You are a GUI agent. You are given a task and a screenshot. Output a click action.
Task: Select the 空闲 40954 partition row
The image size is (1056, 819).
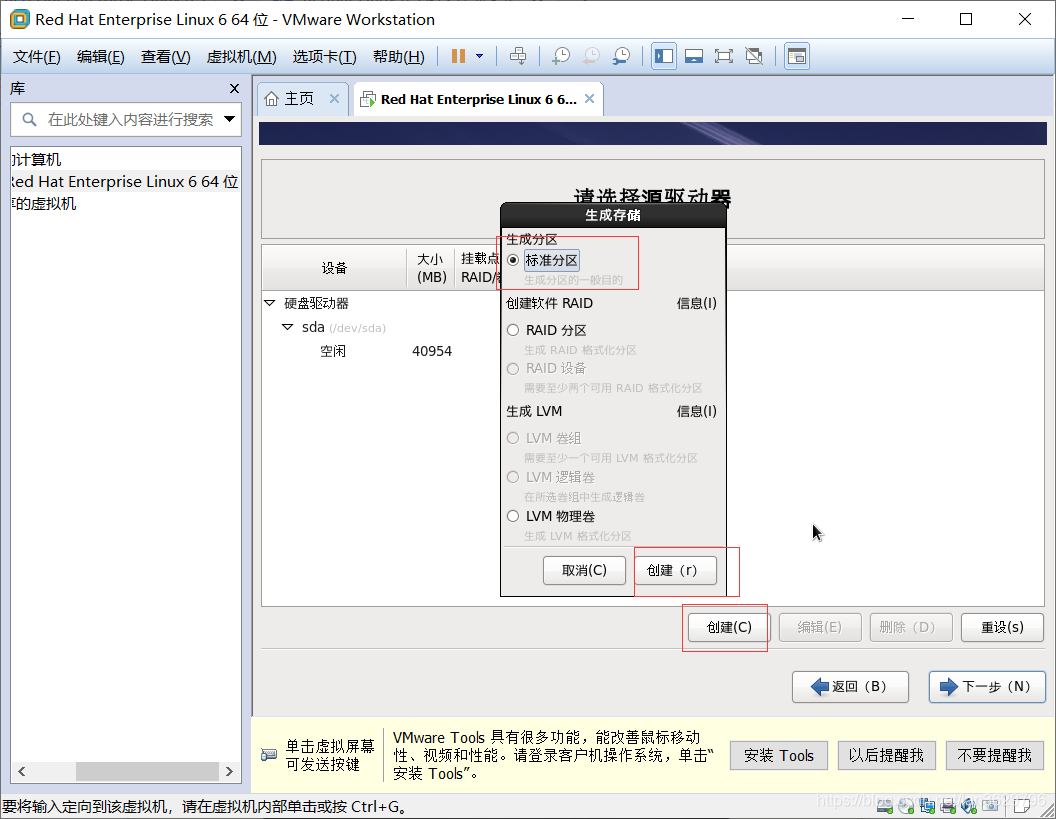tap(381, 351)
